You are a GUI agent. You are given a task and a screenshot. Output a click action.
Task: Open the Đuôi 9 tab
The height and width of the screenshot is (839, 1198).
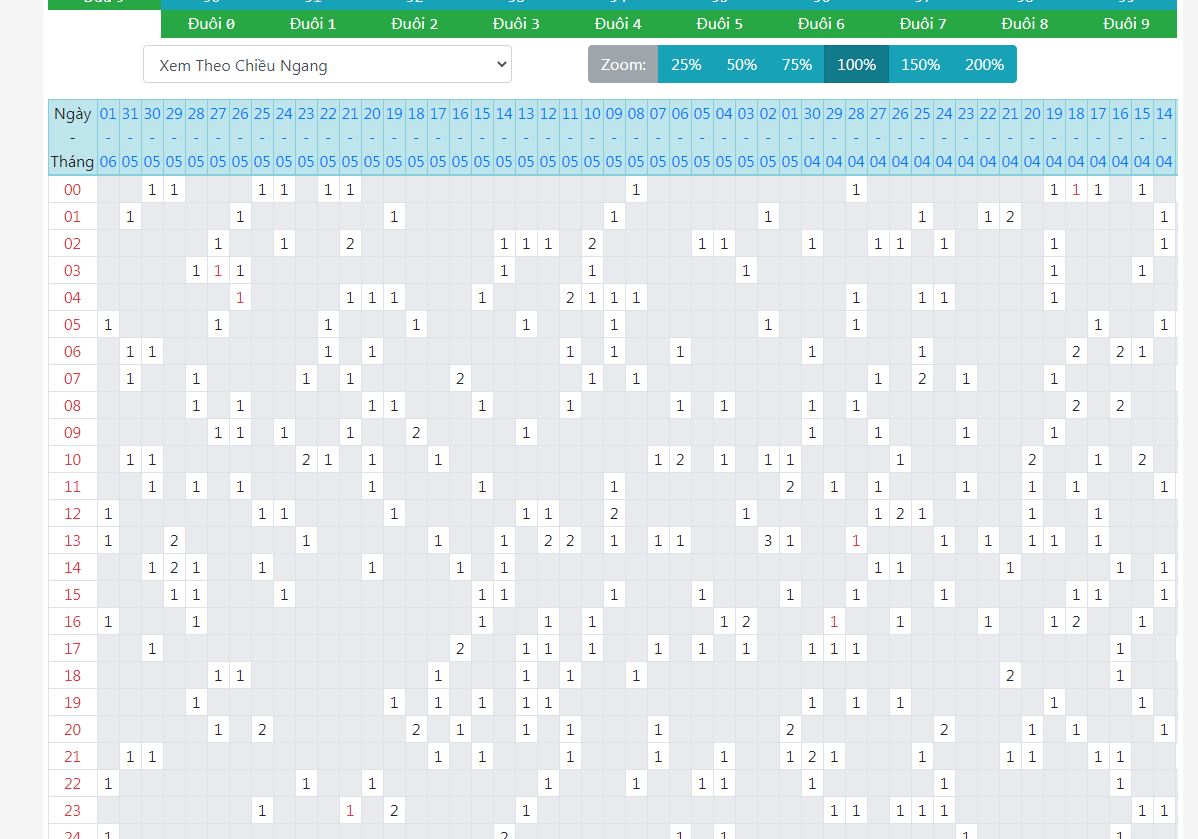click(1125, 23)
